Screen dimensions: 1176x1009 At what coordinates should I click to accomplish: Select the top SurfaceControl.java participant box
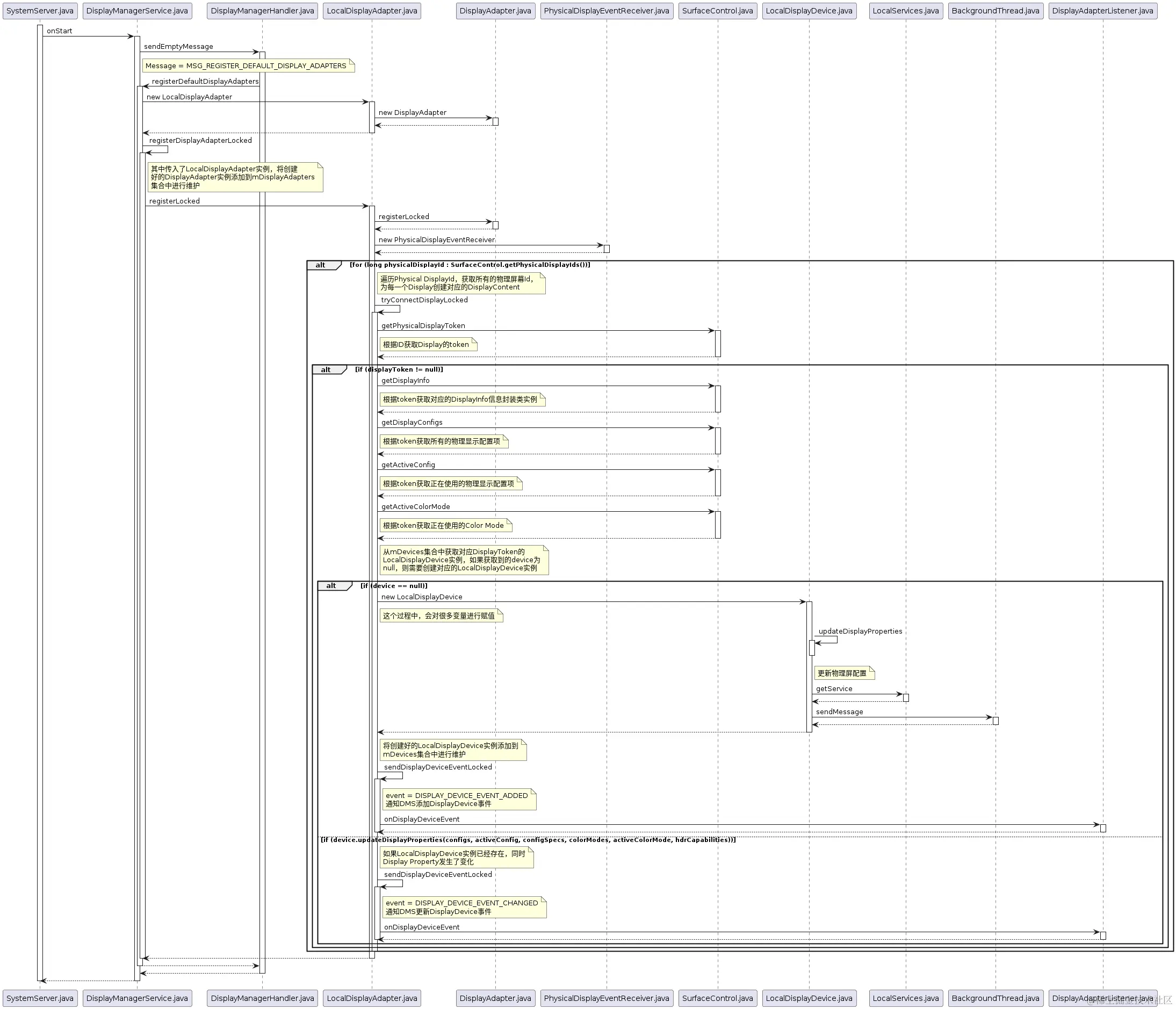(x=717, y=11)
